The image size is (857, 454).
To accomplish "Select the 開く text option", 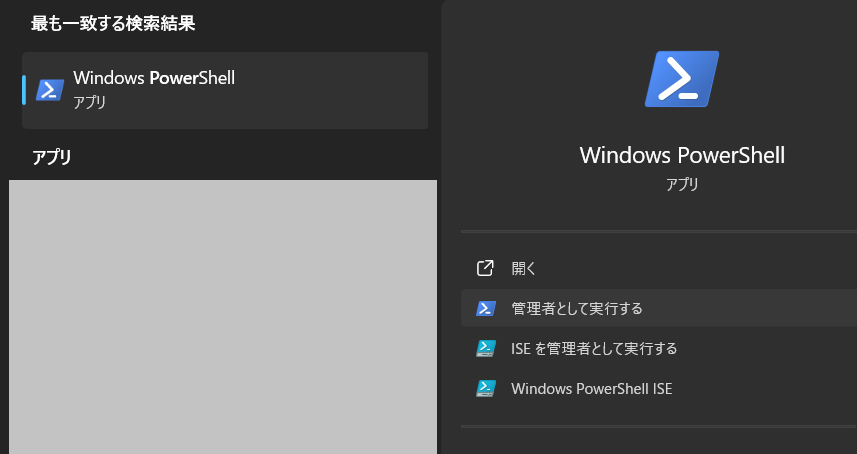I will [524, 268].
